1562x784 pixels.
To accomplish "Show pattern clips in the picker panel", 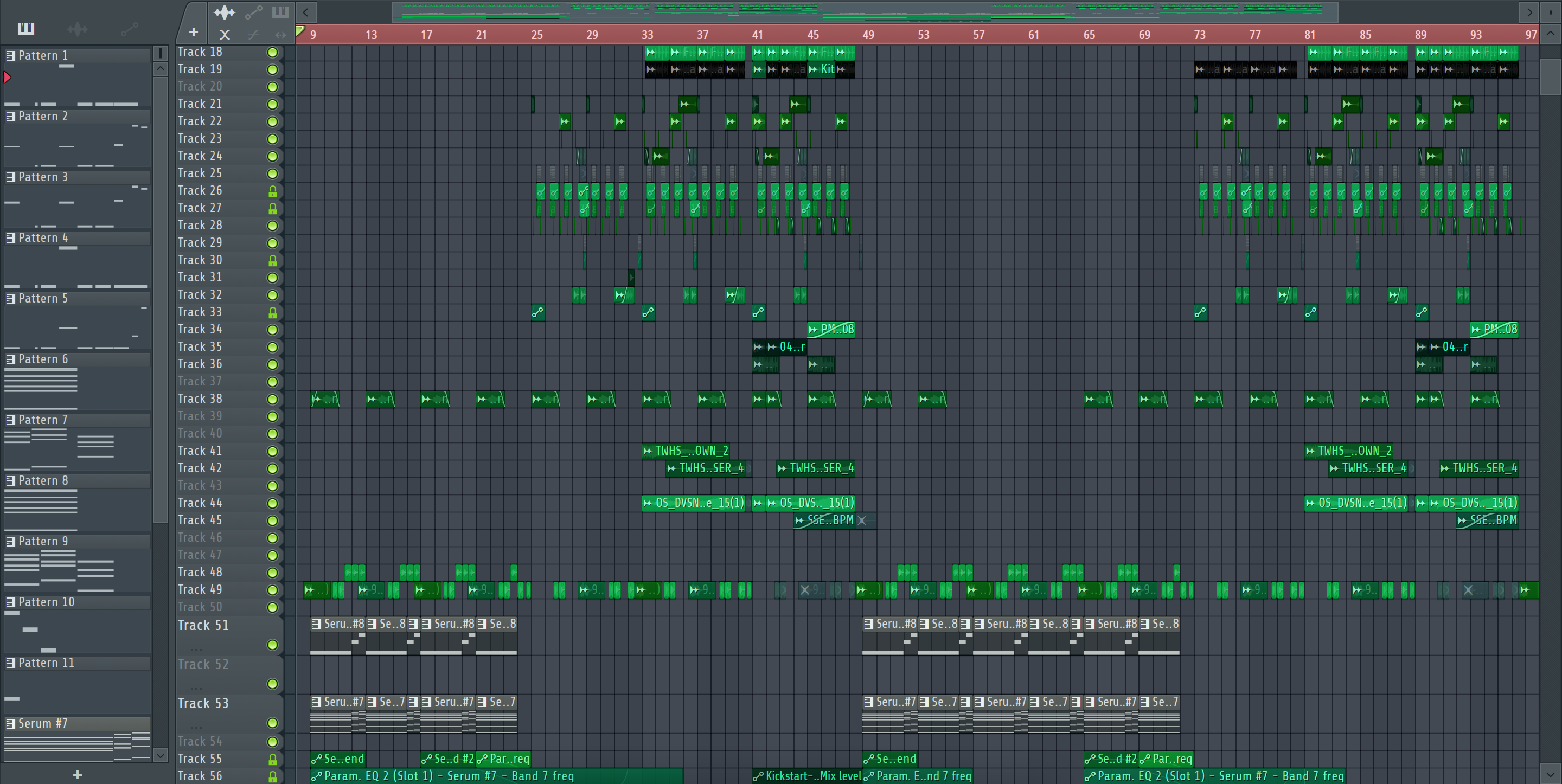I will coord(26,29).
